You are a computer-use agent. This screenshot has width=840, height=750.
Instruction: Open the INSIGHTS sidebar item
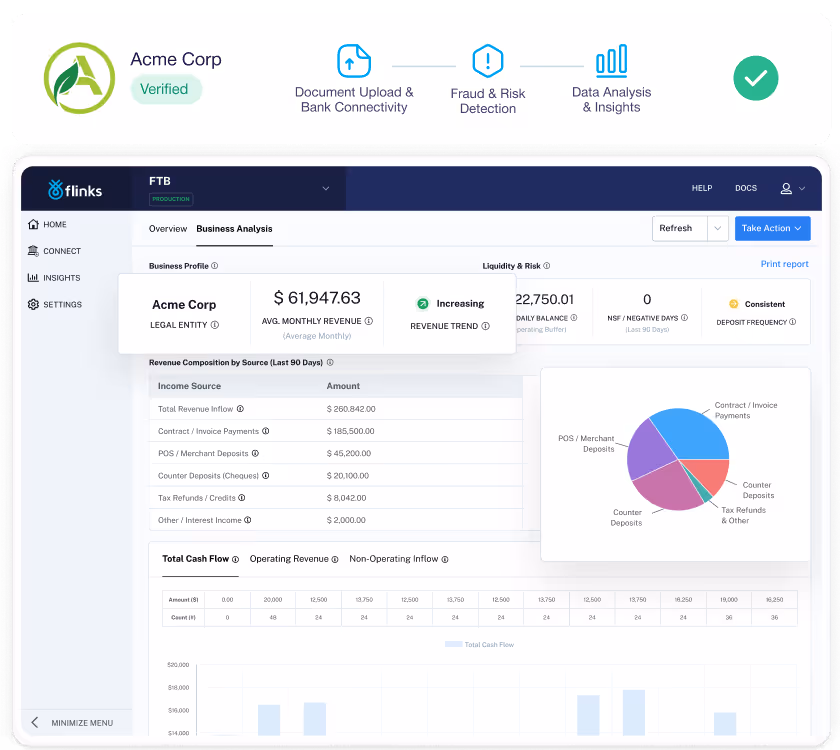54,278
